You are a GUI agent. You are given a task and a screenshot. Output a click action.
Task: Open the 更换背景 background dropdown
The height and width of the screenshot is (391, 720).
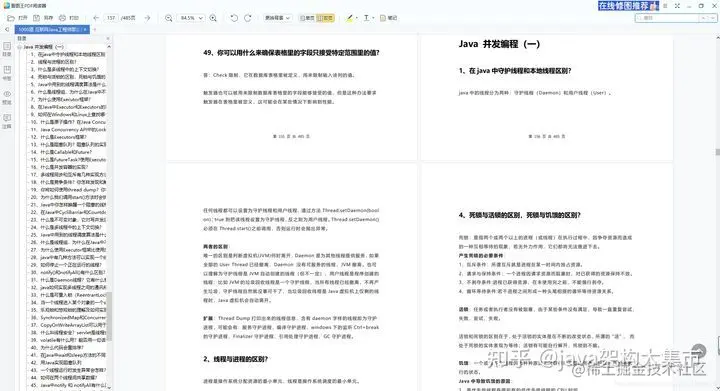[x=277, y=18]
